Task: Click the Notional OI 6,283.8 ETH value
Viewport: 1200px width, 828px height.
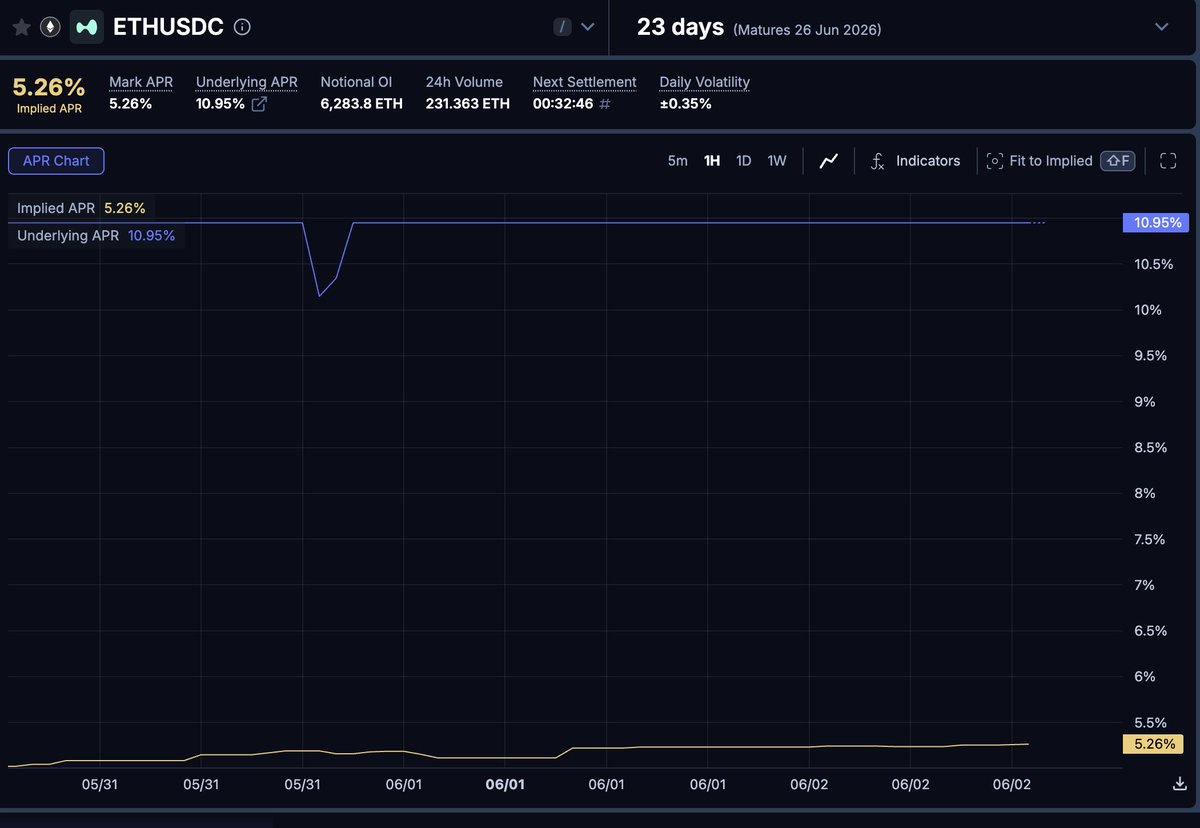Action: [x=362, y=104]
